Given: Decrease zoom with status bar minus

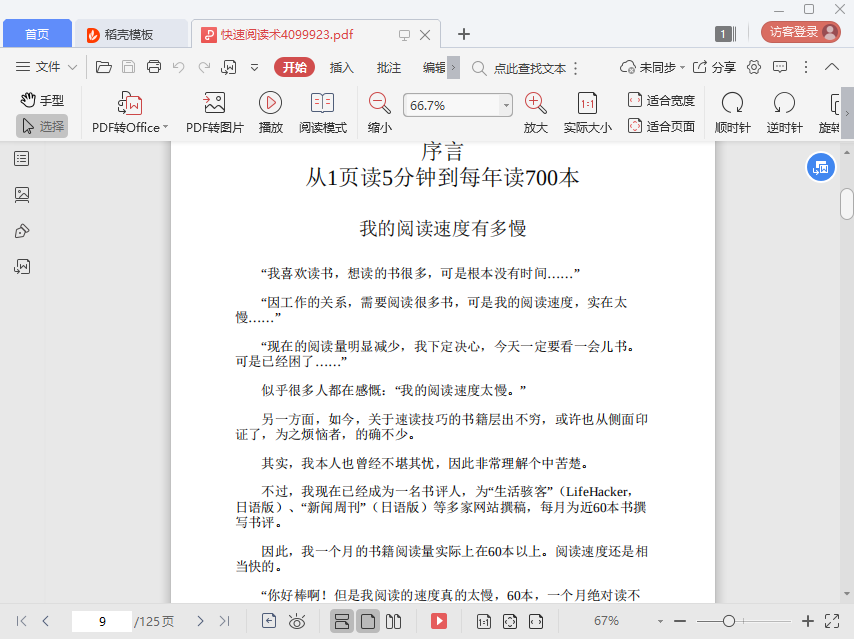Looking at the screenshot, I should tap(680, 621).
